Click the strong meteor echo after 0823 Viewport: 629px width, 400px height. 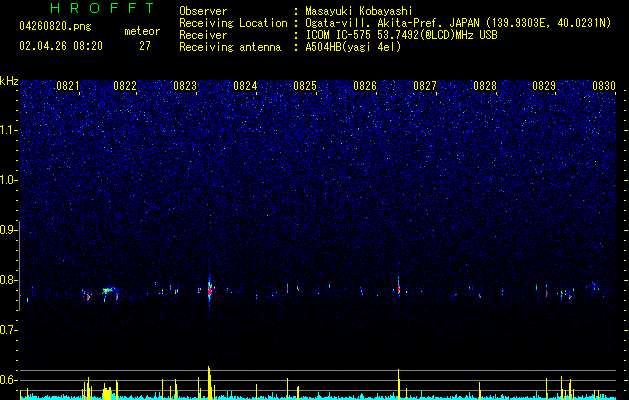pos(209,290)
